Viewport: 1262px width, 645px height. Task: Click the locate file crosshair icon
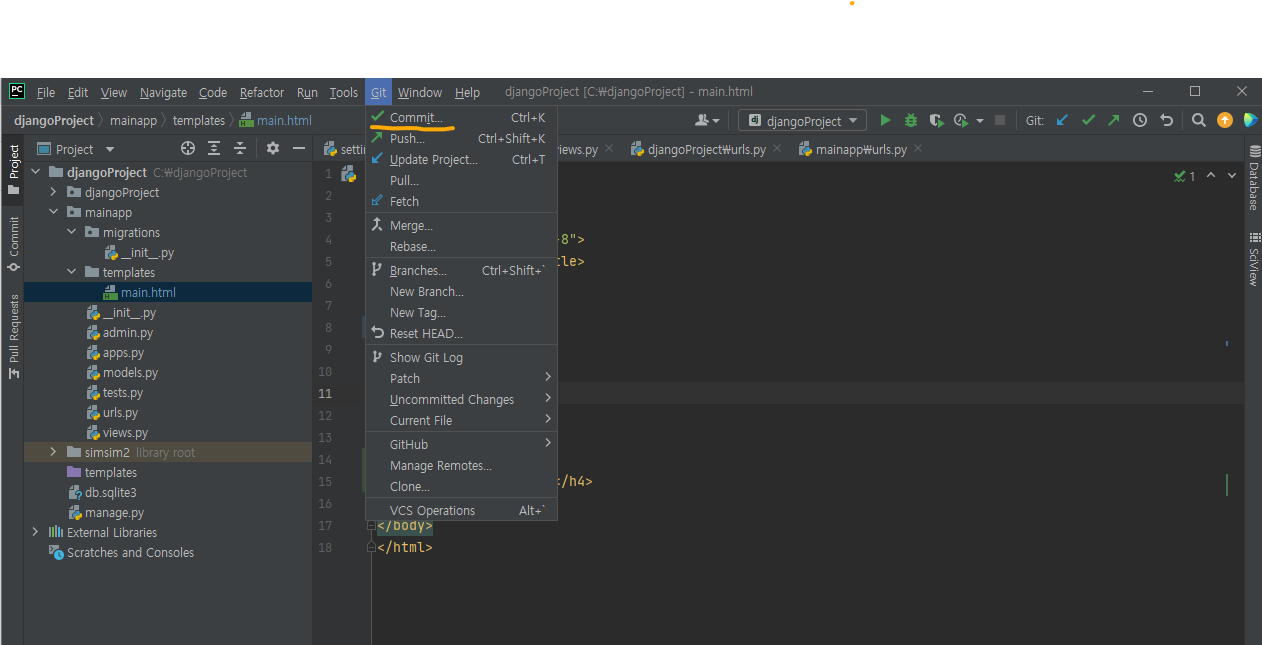tap(188, 148)
